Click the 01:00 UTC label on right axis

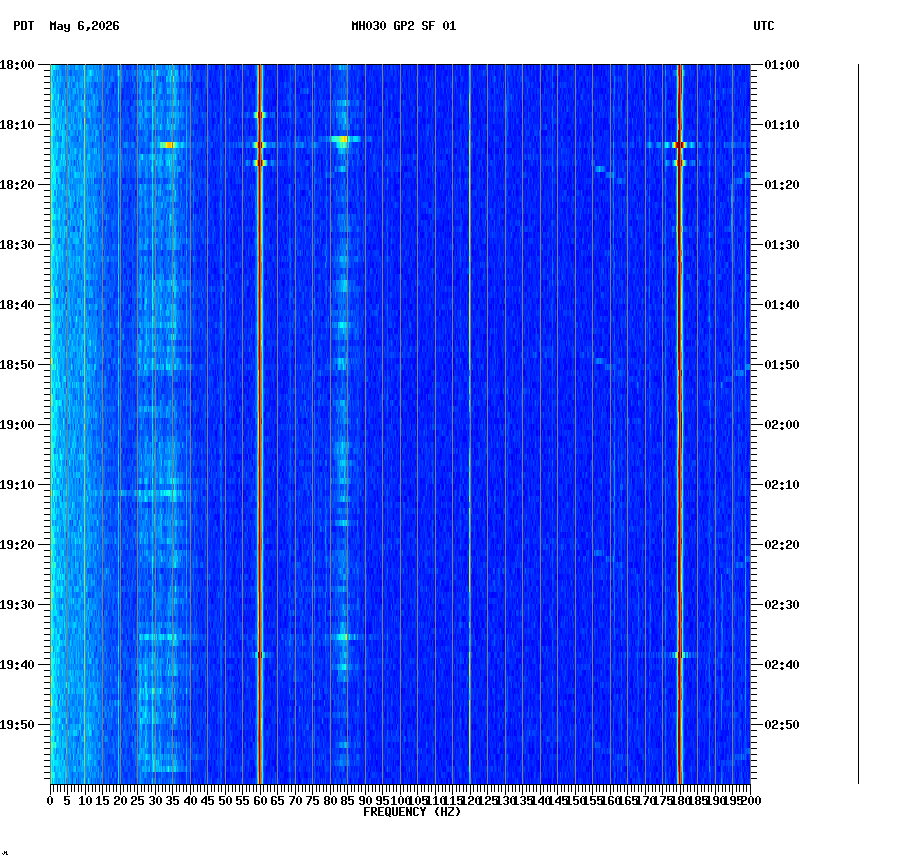pyautogui.click(x=782, y=65)
